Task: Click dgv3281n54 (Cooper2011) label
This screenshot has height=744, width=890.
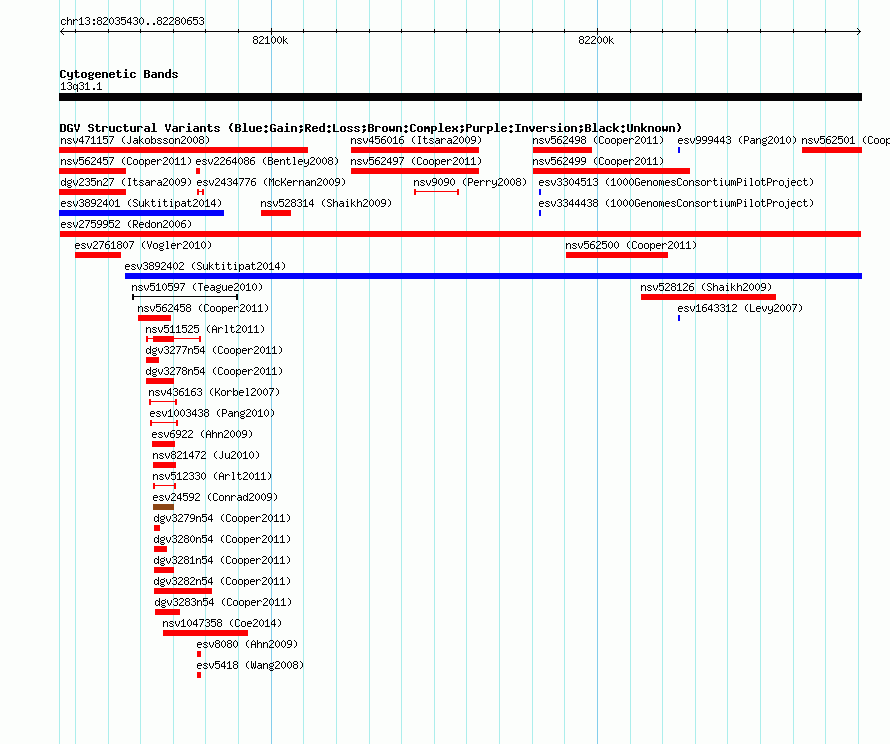Action: [222, 560]
